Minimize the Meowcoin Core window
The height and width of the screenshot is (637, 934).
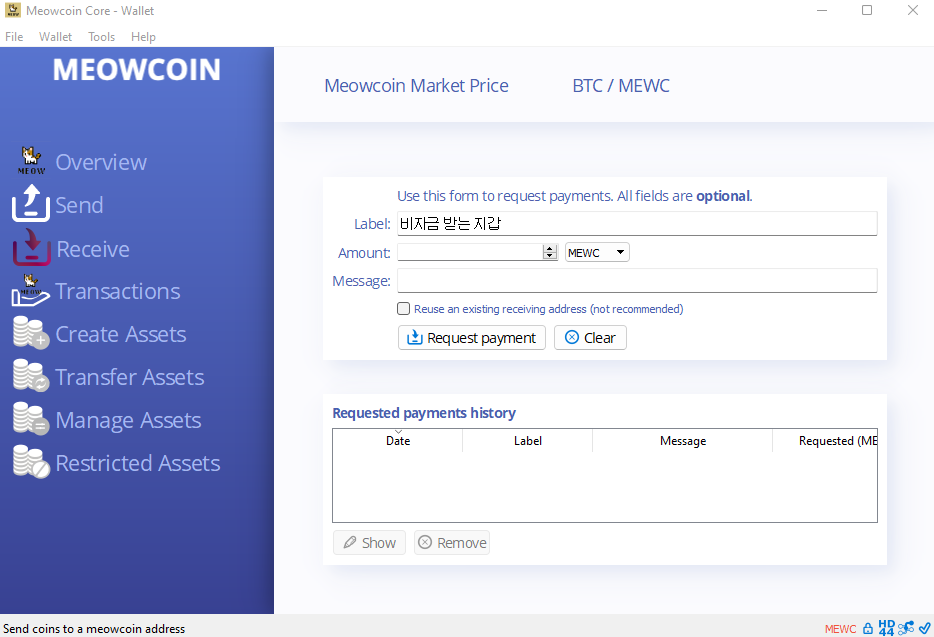(822, 11)
